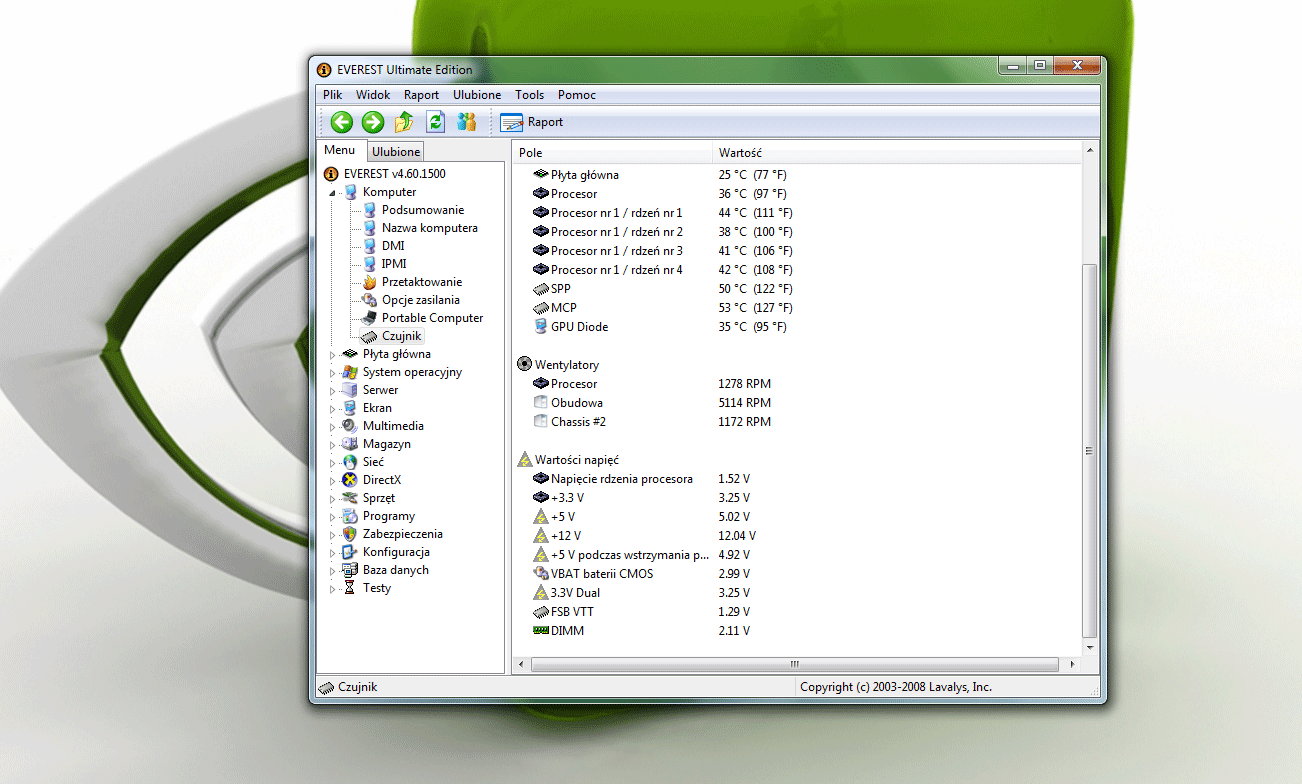Click the Obudowa fan row icon

(x=541, y=403)
